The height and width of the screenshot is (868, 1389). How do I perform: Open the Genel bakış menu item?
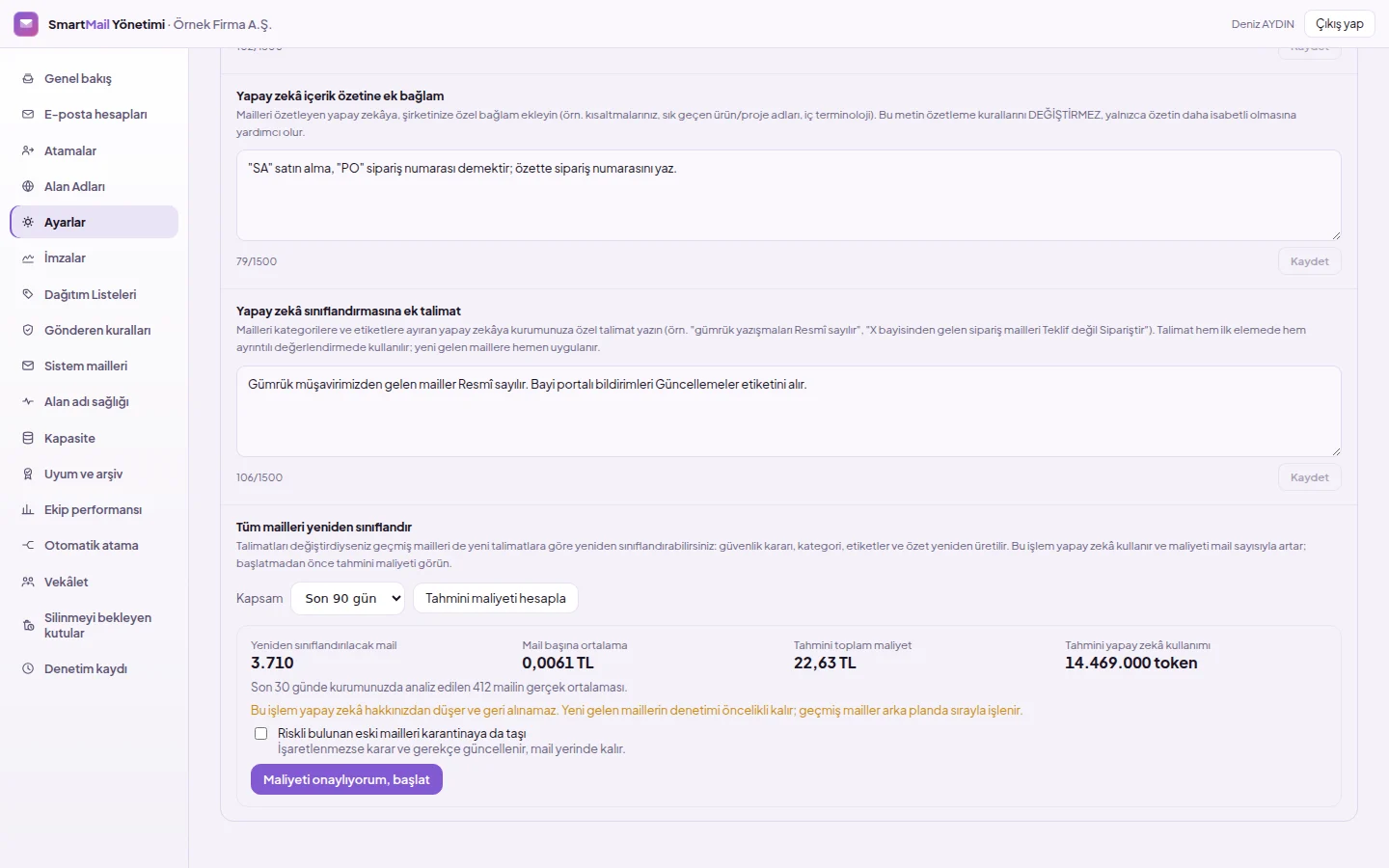[x=94, y=79]
